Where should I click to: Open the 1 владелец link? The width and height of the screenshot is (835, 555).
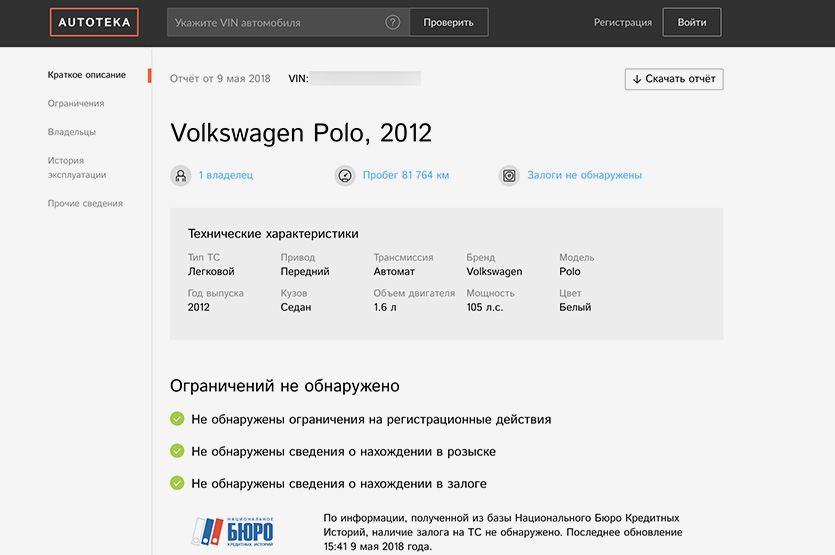coord(226,175)
